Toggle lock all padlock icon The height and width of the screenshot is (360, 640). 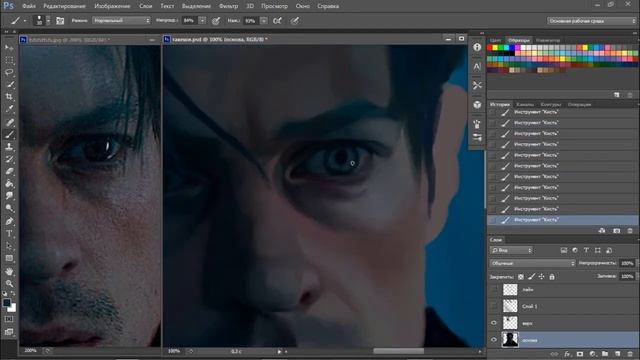click(552, 277)
